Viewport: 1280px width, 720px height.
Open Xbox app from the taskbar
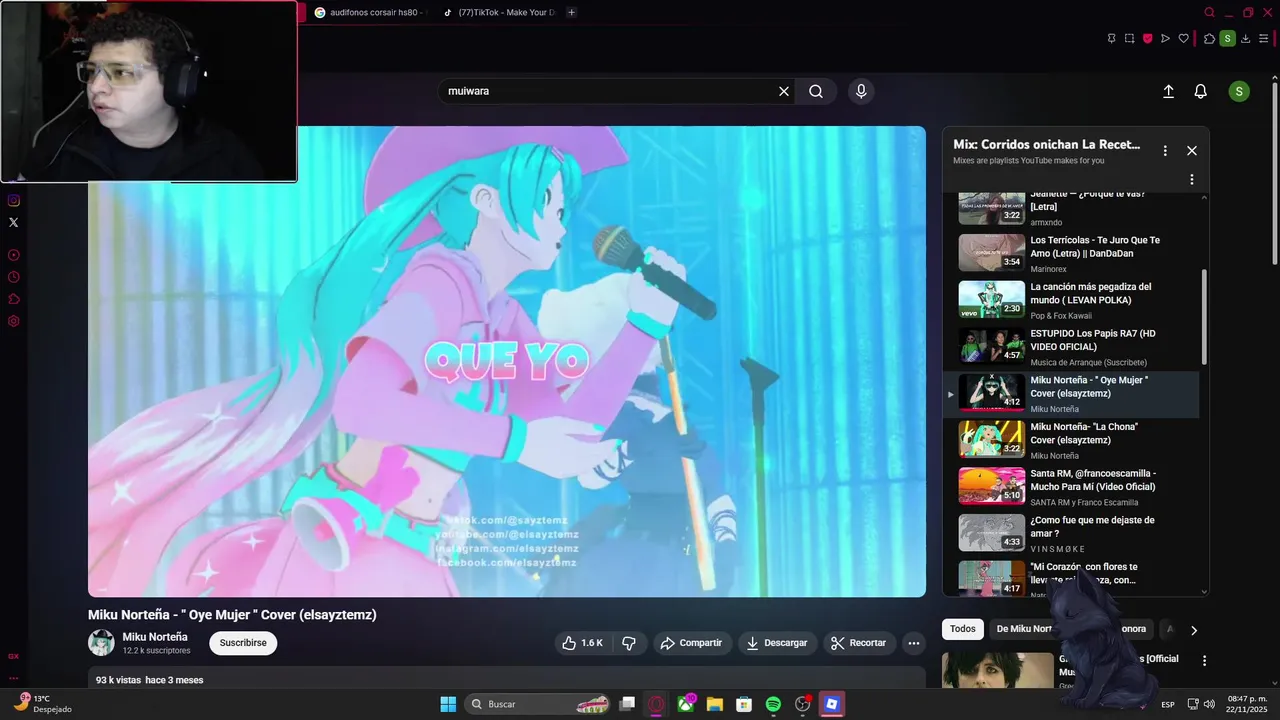[x=686, y=704]
